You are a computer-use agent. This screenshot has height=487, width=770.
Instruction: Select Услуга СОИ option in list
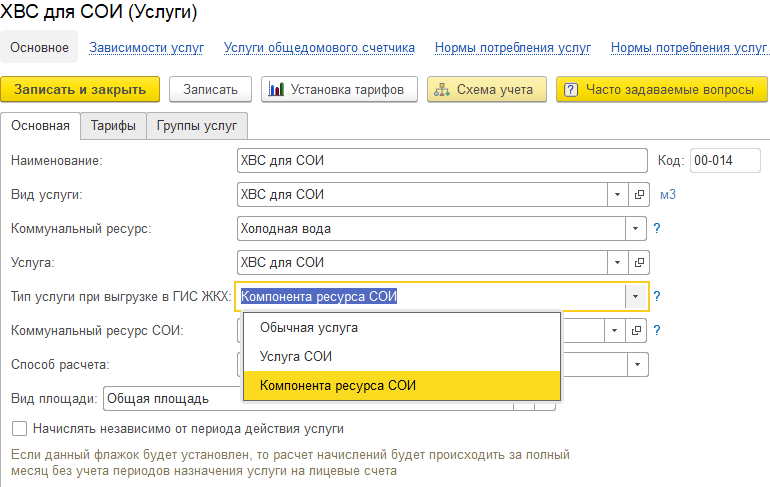295,356
